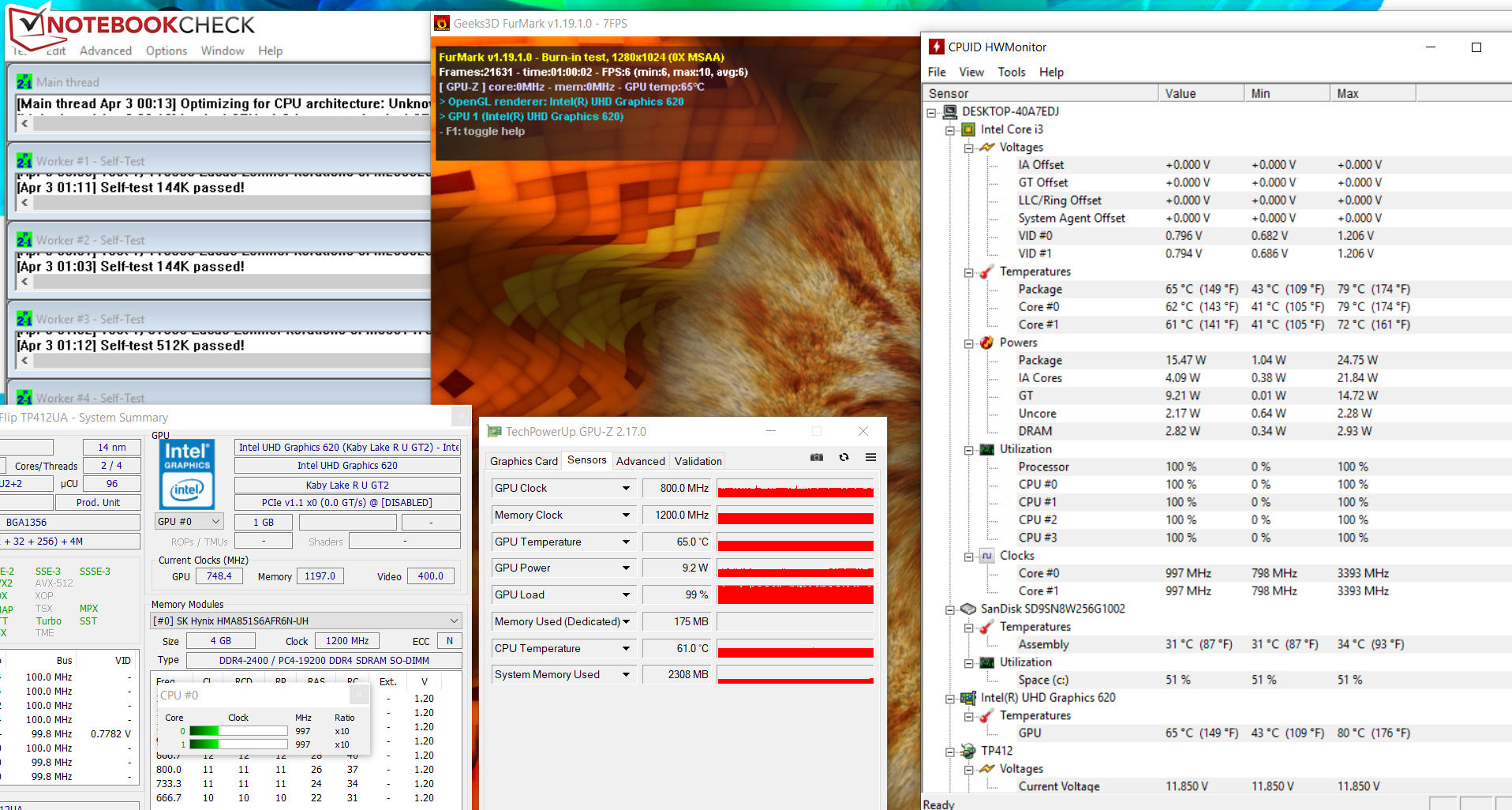This screenshot has width=1512, height=810.
Task: Open the GPU Temperature sensor dropdown
Action: tap(626, 542)
